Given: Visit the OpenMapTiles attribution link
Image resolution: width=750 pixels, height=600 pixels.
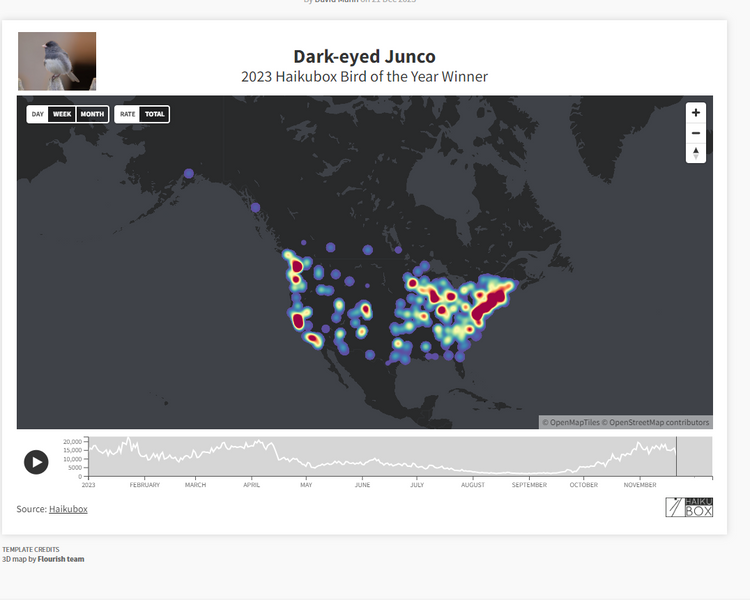Looking at the screenshot, I should (x=571, y=422).
